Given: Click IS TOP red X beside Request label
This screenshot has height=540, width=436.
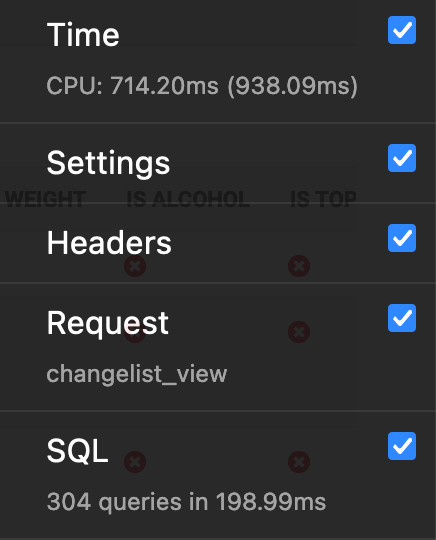Looking at the screenshot, I should tap(299, 332).
